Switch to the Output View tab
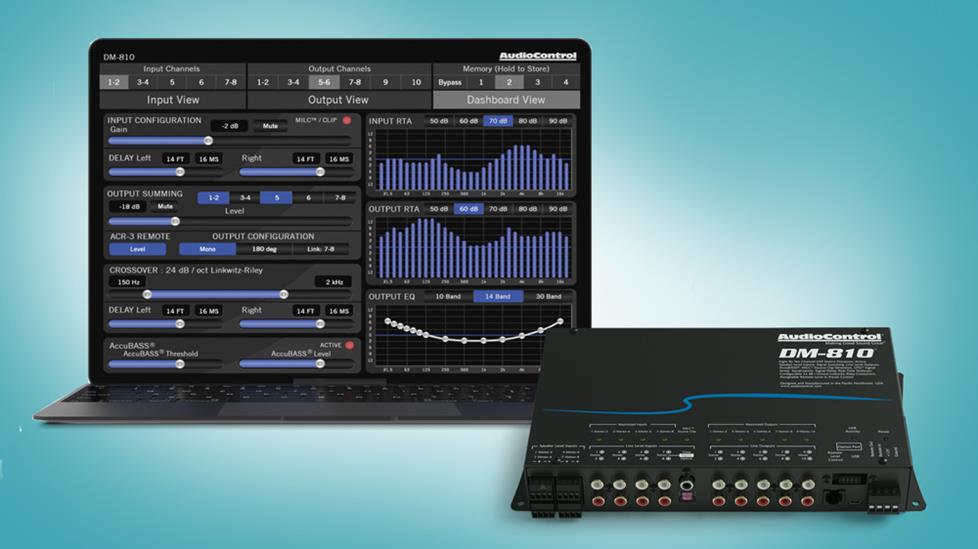 tap(338, 100)
